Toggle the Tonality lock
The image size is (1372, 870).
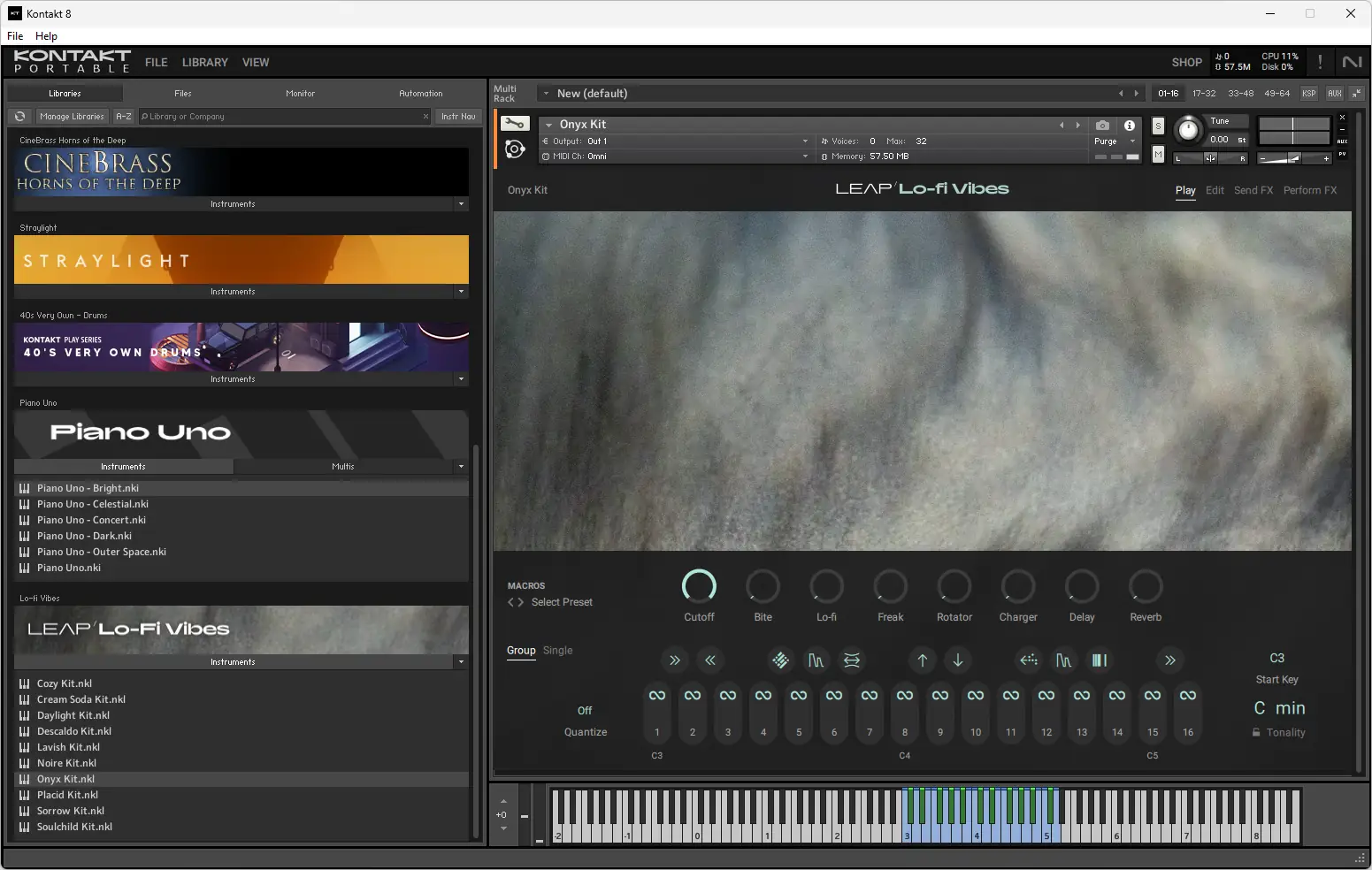[1255, 732]
